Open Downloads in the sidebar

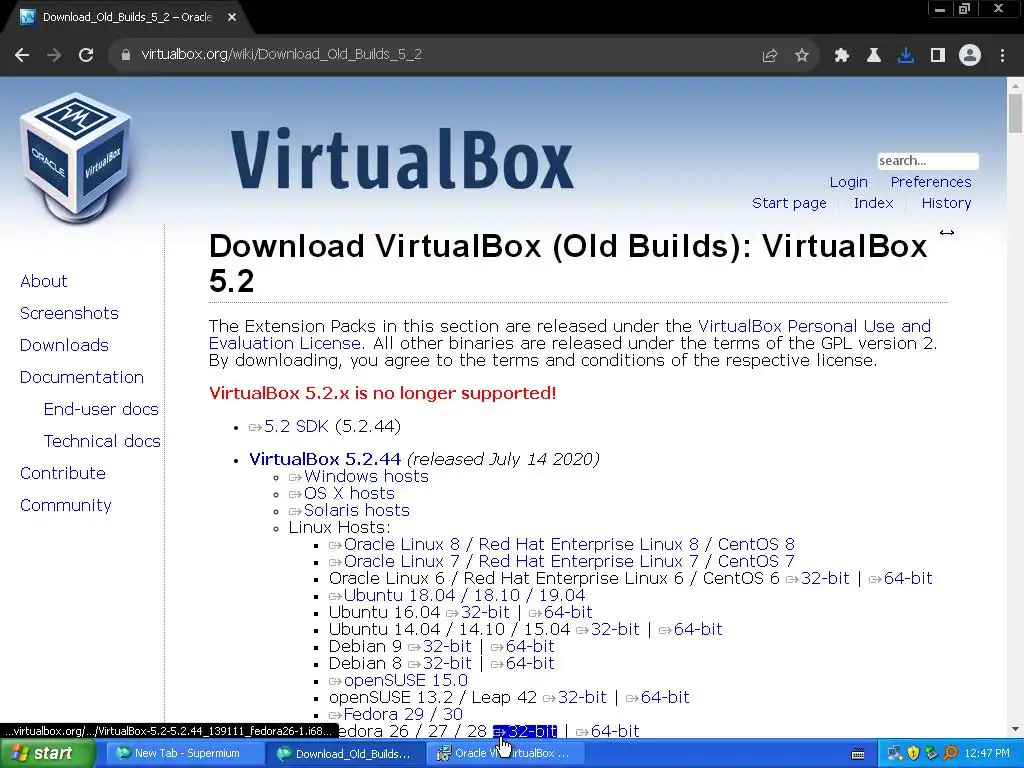(64, 345)
